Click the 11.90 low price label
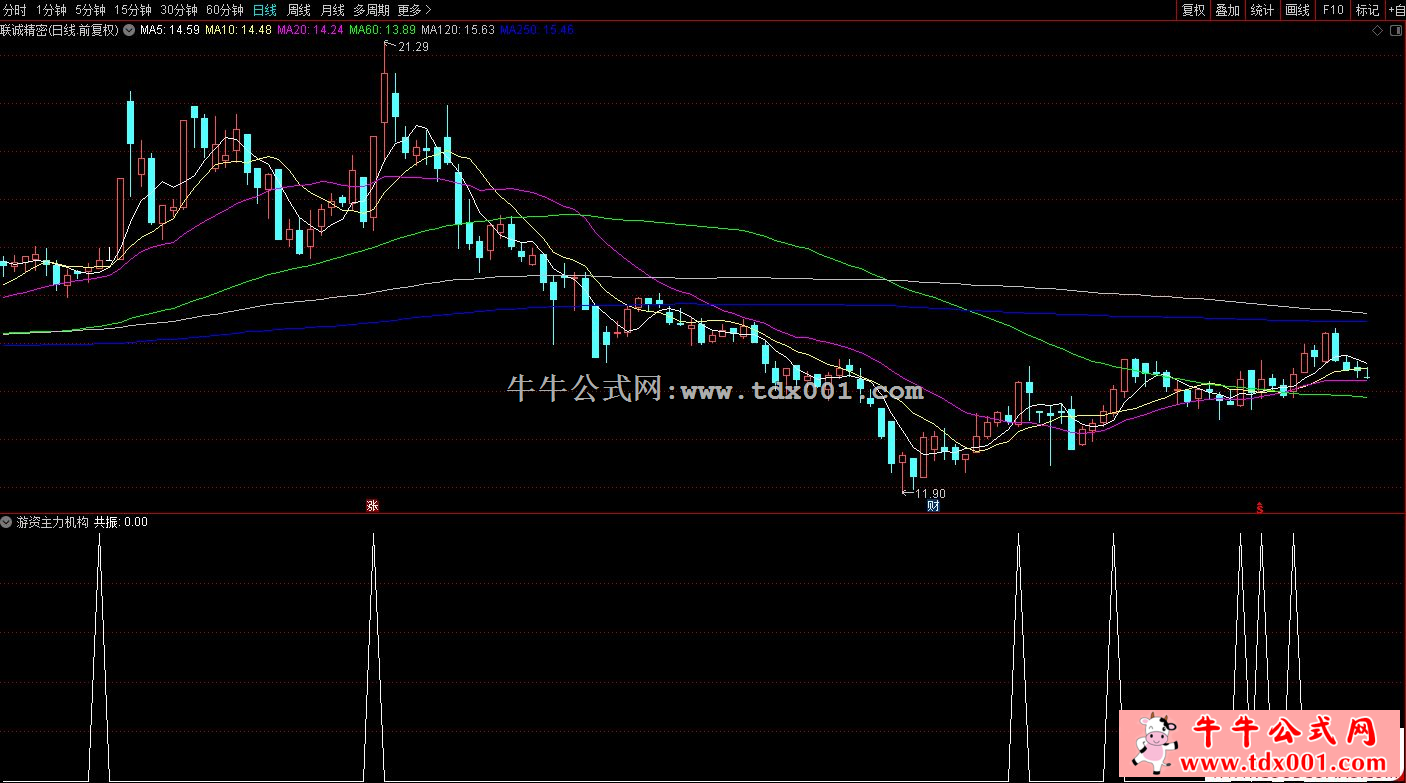 click(931, 494)
